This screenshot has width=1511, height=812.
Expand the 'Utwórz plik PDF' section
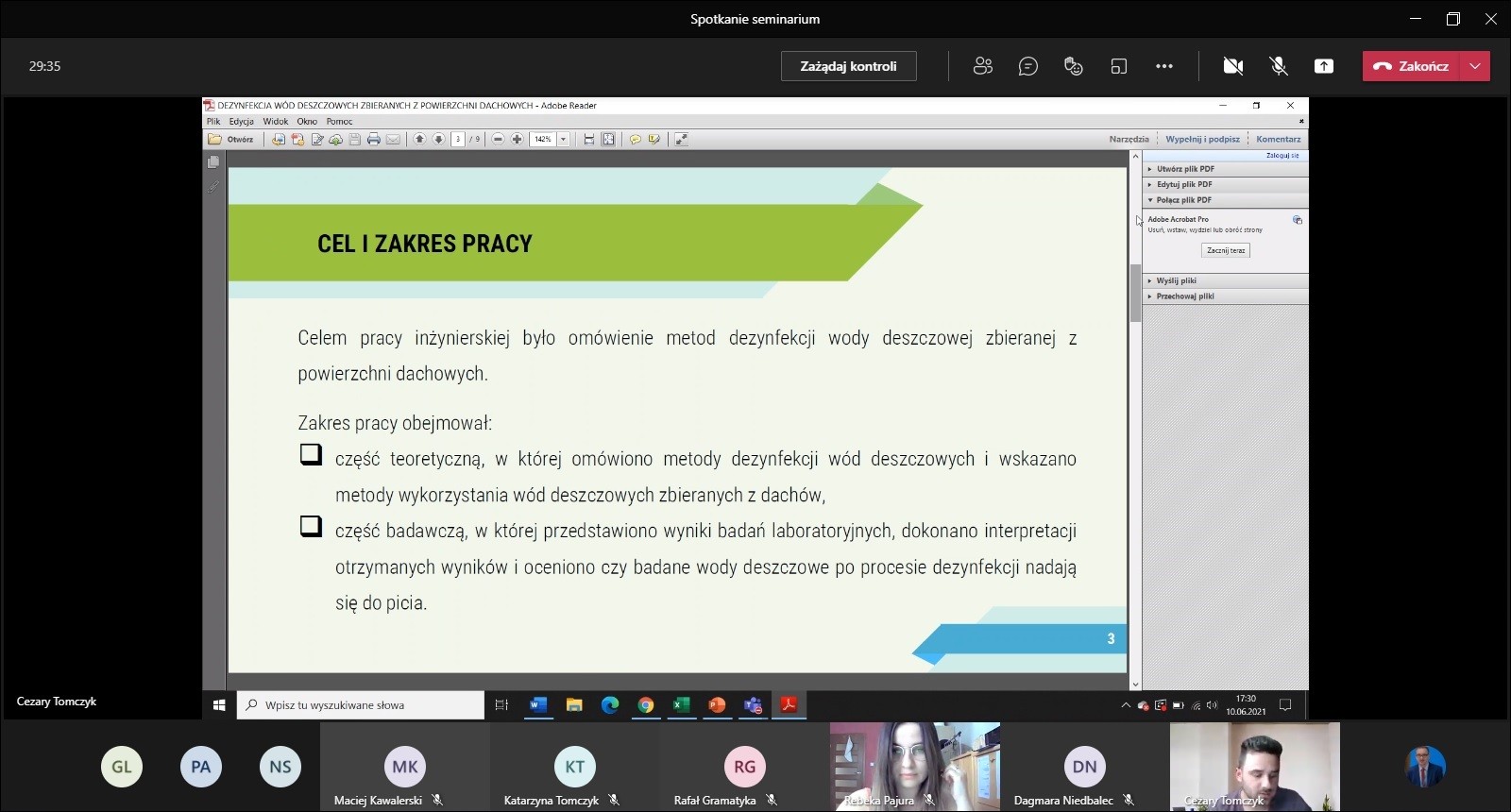tap(1185, 169)
